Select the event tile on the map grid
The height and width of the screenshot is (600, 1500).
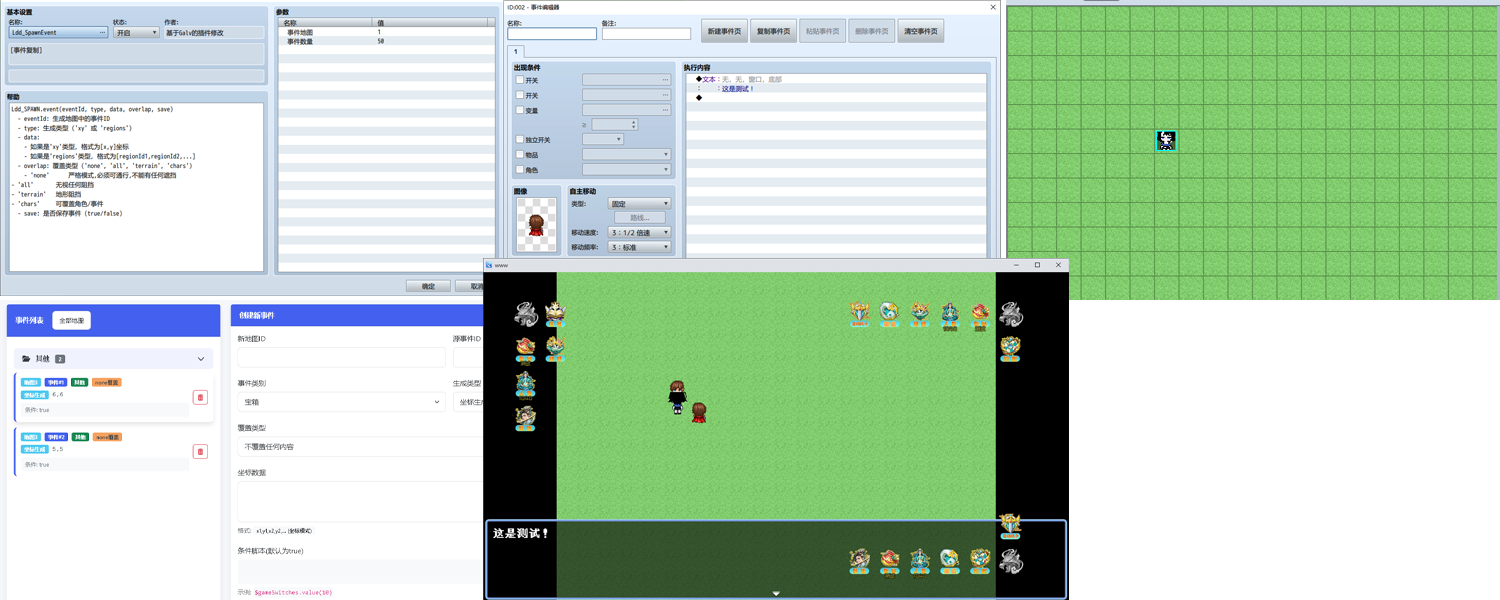[1166, 140]
